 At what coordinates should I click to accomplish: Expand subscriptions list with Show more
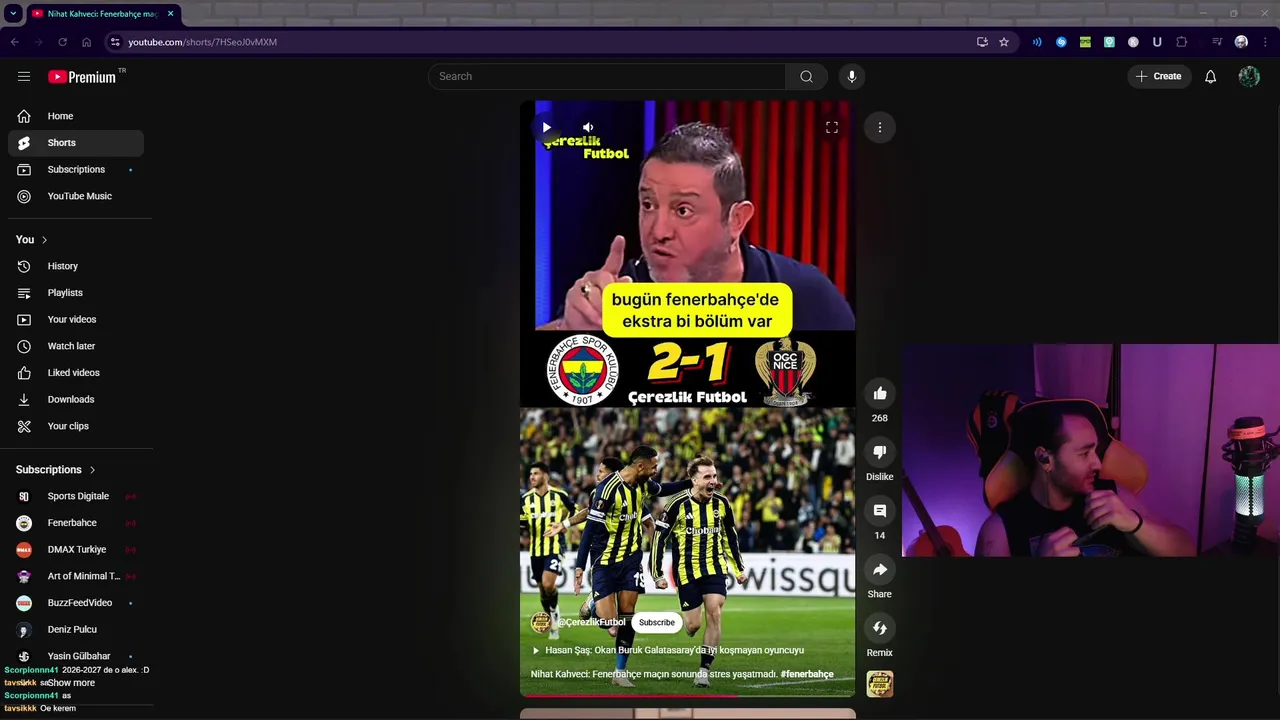point(70,683)
